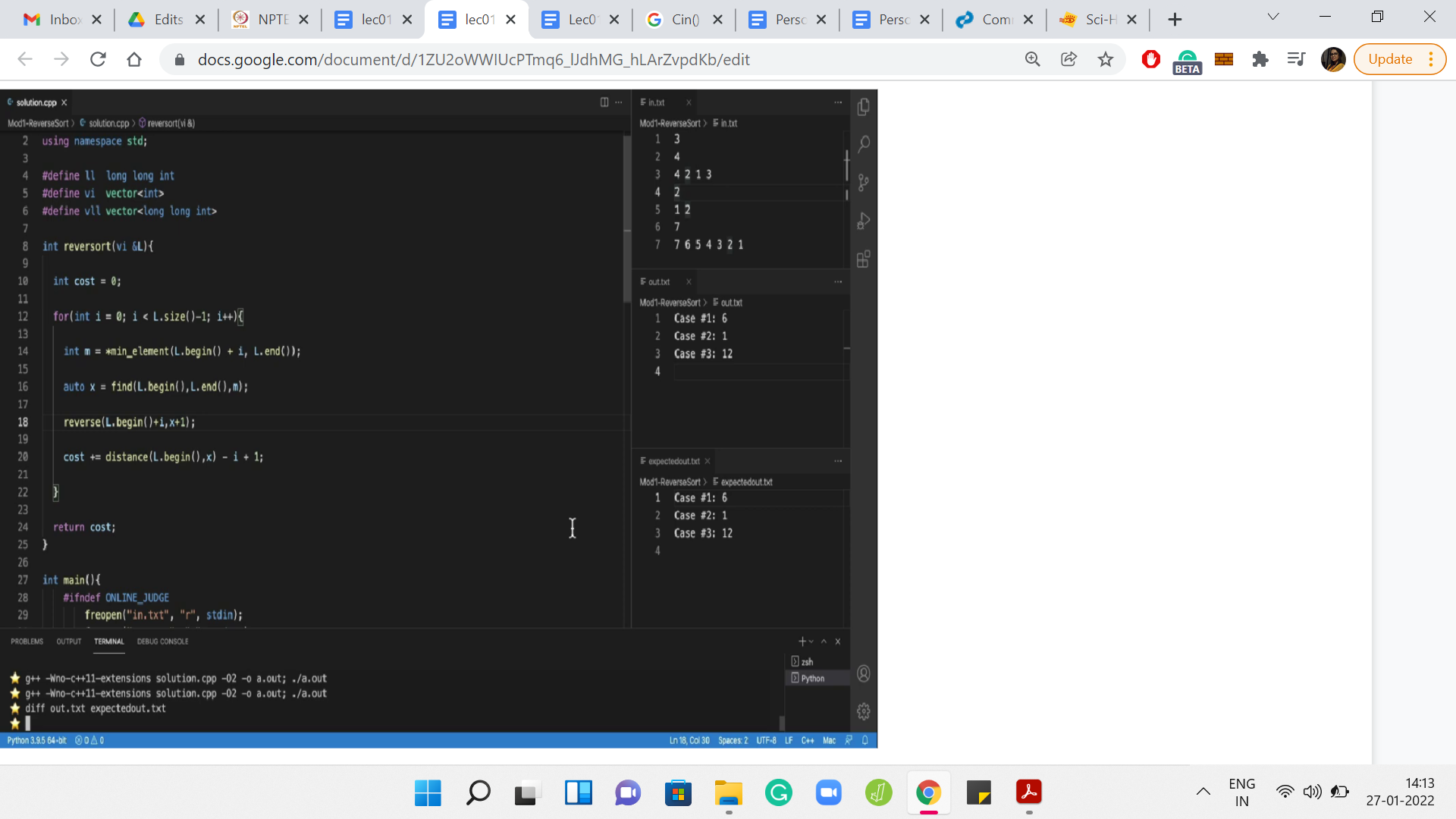The image size is (1456, 819).
Task: Expand the new terminal dropdown arrow
Action: tap(811, 642)
